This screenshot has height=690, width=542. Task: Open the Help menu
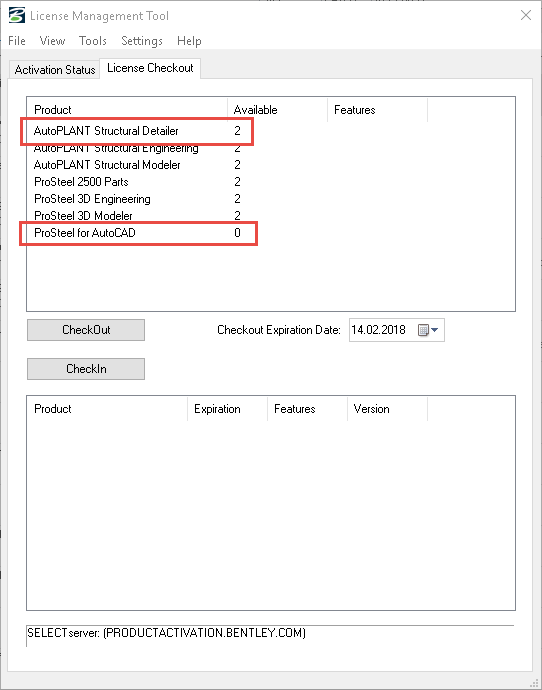coord(189,41)
